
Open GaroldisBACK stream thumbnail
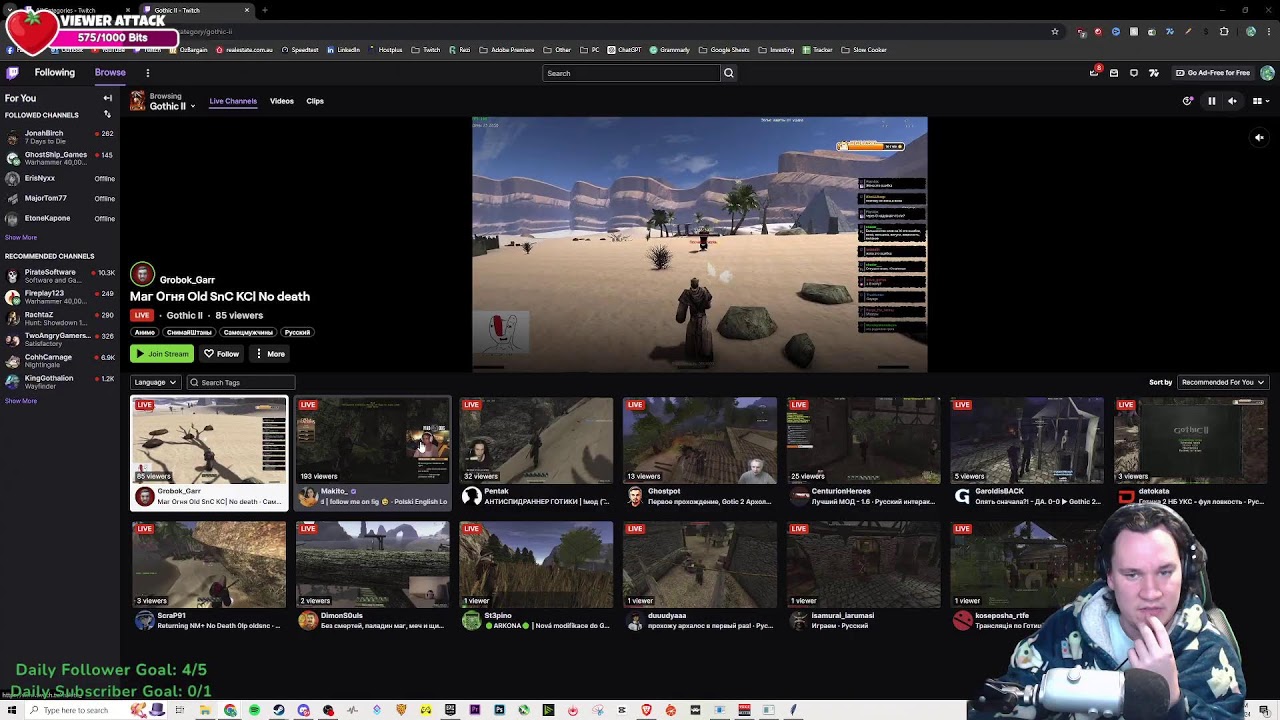(x=1027, y=440)
